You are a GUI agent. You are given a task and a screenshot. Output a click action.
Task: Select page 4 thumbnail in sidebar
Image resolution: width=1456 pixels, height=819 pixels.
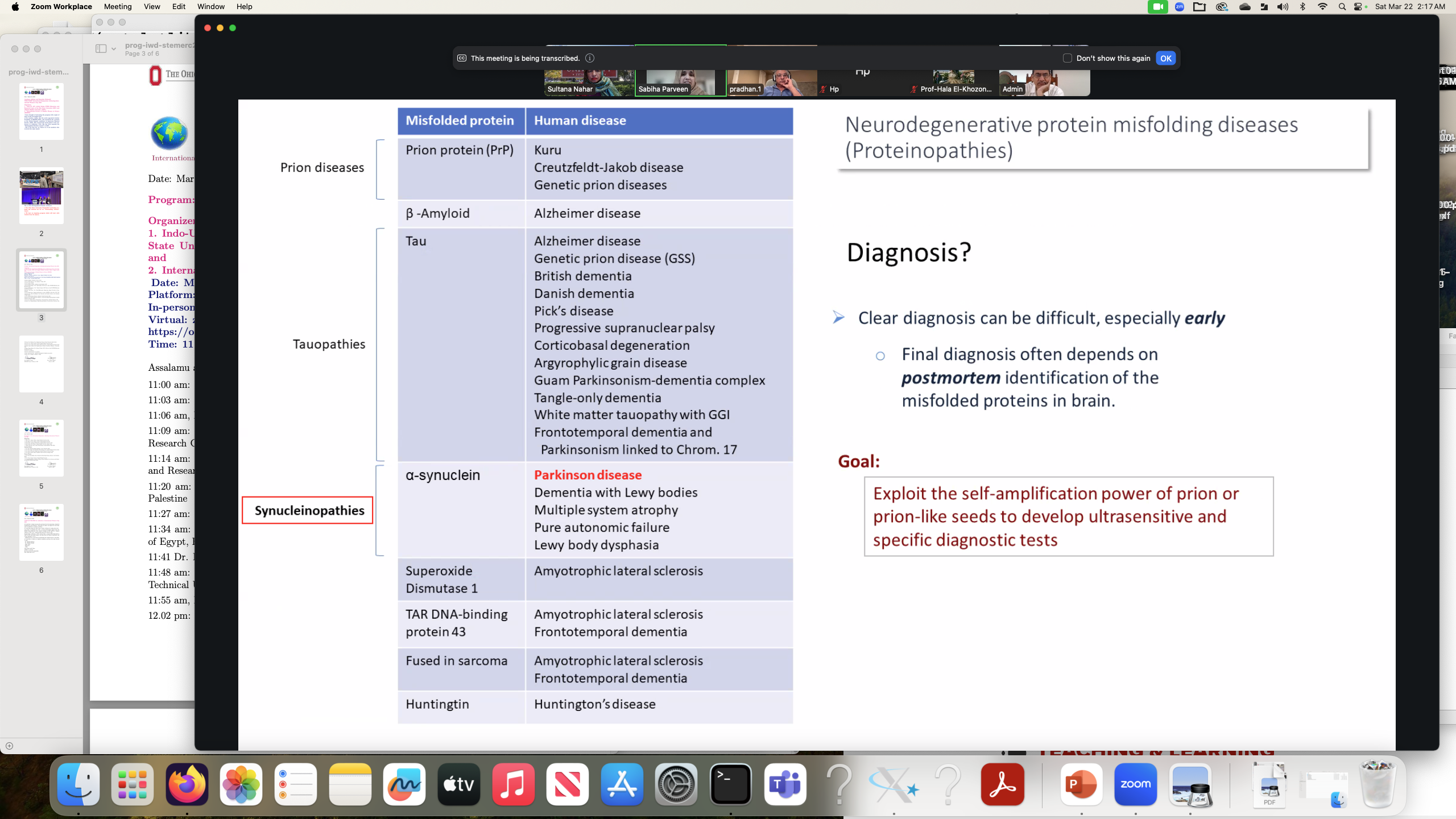pyautogui.click(x=41, y=364)
